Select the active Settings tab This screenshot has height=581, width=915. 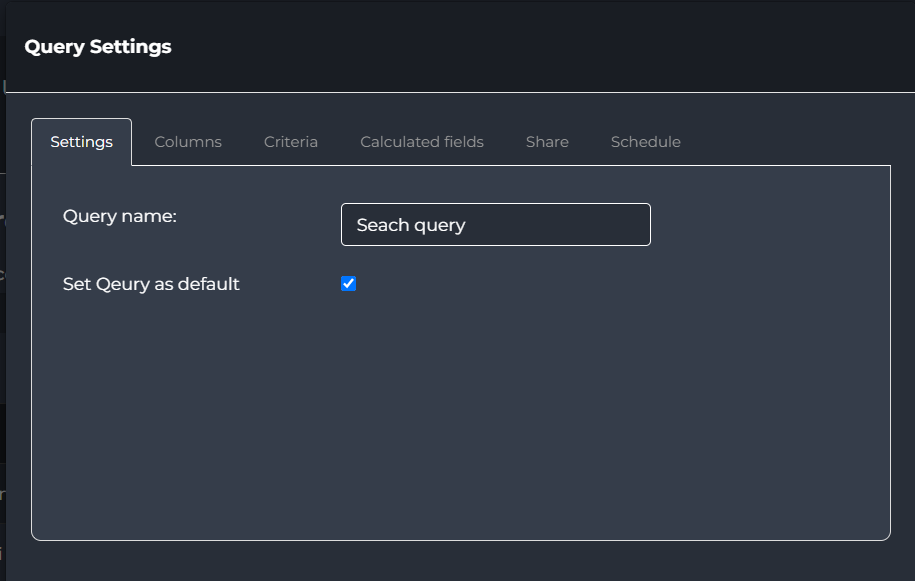[x=82, y=142]
